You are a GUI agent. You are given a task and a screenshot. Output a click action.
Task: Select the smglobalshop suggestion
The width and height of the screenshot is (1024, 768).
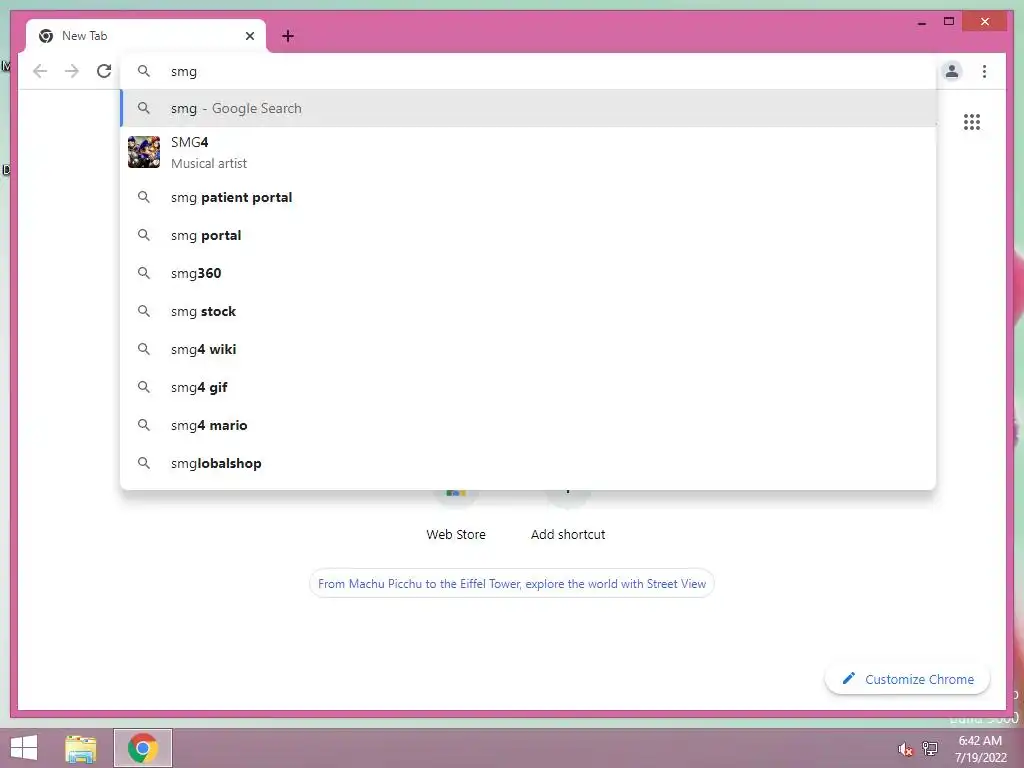pyautogui.click(x=528, y=463)
